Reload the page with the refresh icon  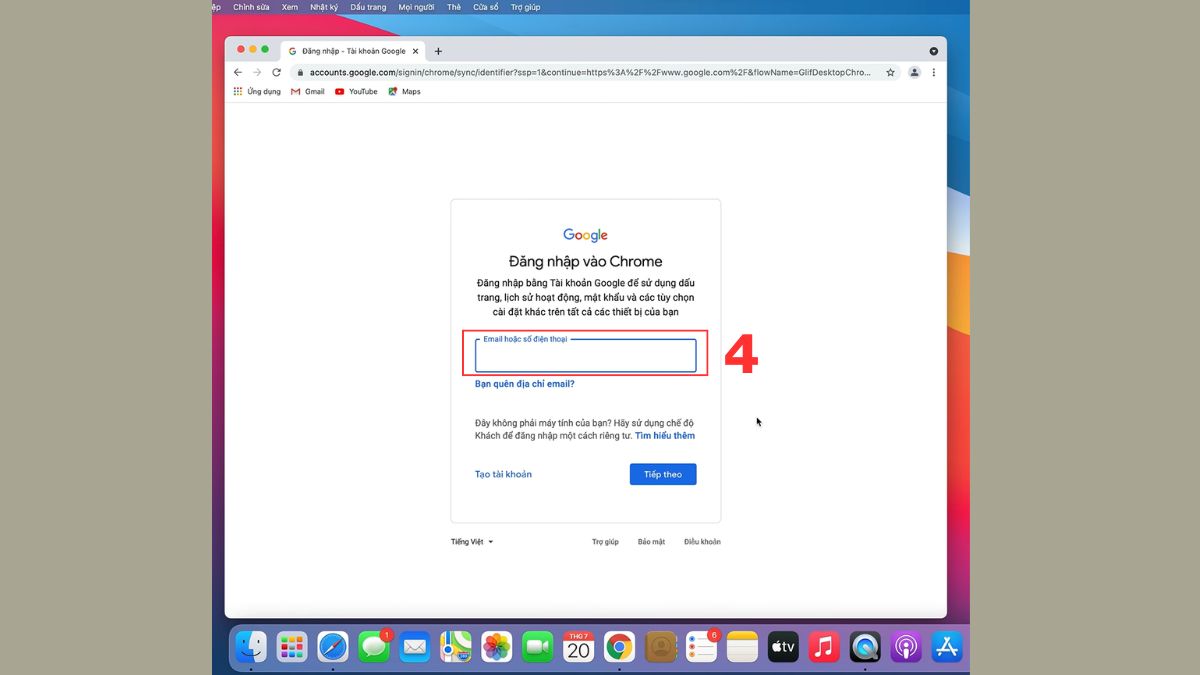click(x=277, y=72)
